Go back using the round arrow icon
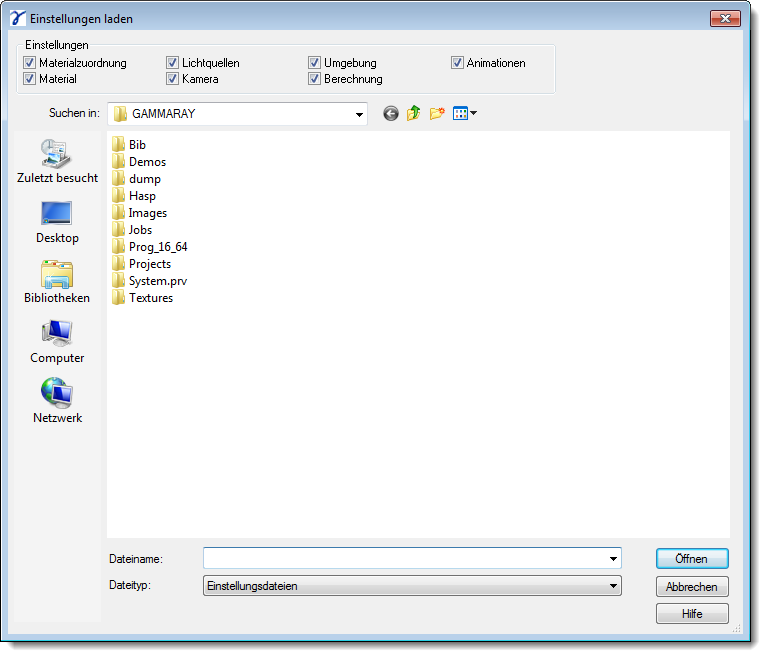The image size is (766, 657). click(x=390, y=114)
